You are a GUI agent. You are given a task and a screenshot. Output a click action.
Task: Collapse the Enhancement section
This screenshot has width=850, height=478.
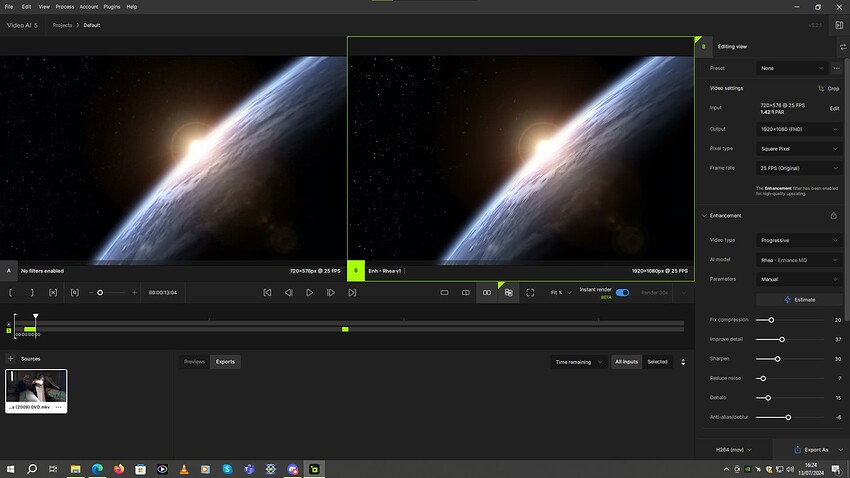click(x=703, y=215)
